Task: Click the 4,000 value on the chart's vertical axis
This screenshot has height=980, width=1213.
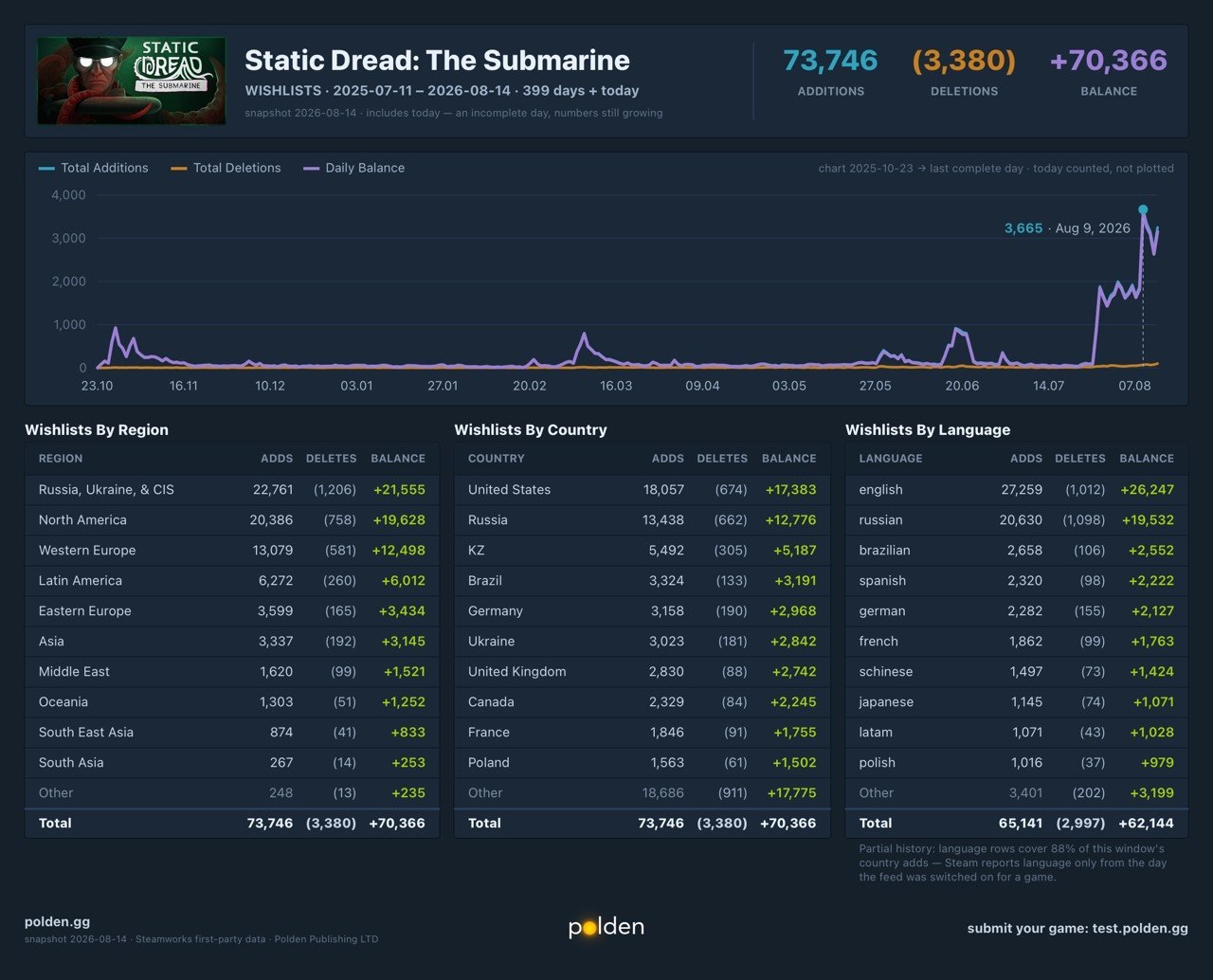Action: point(68,195)
